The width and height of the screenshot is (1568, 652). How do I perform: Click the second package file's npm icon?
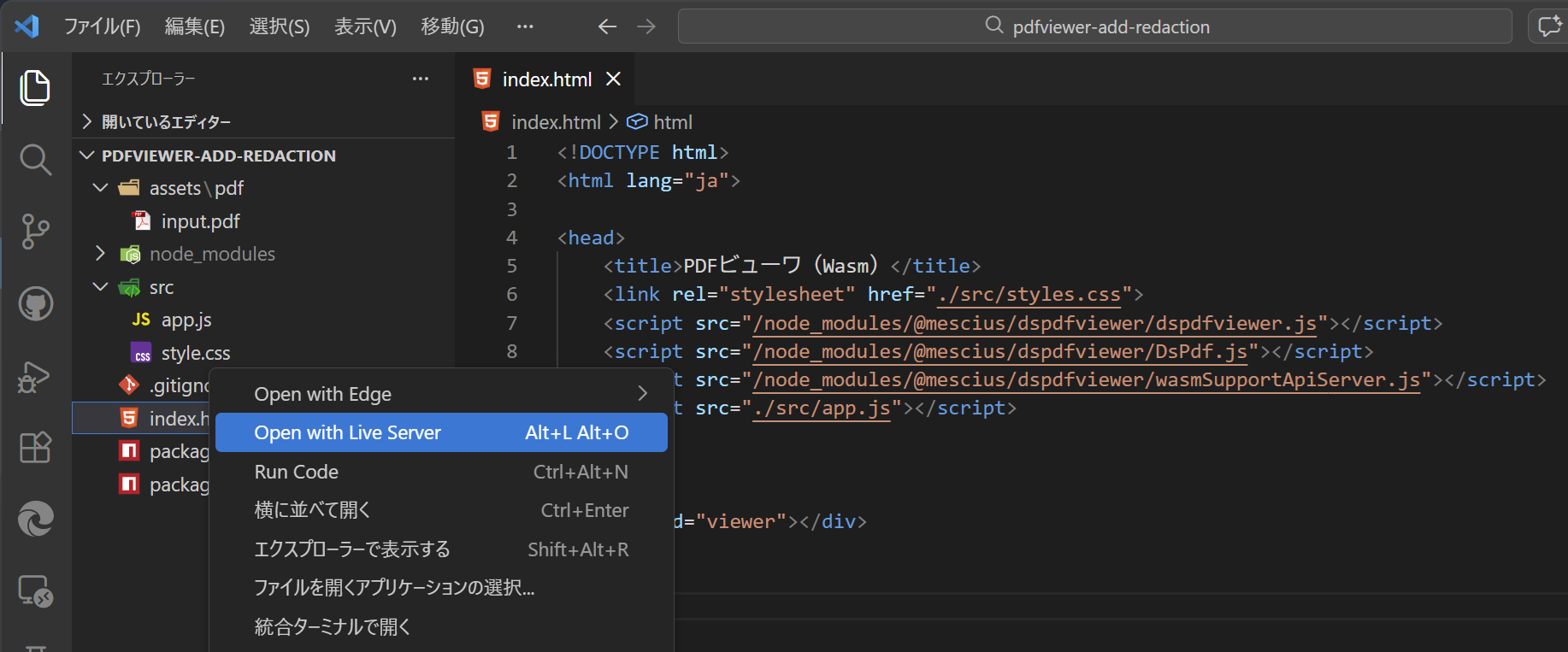(x=129, y=484)
